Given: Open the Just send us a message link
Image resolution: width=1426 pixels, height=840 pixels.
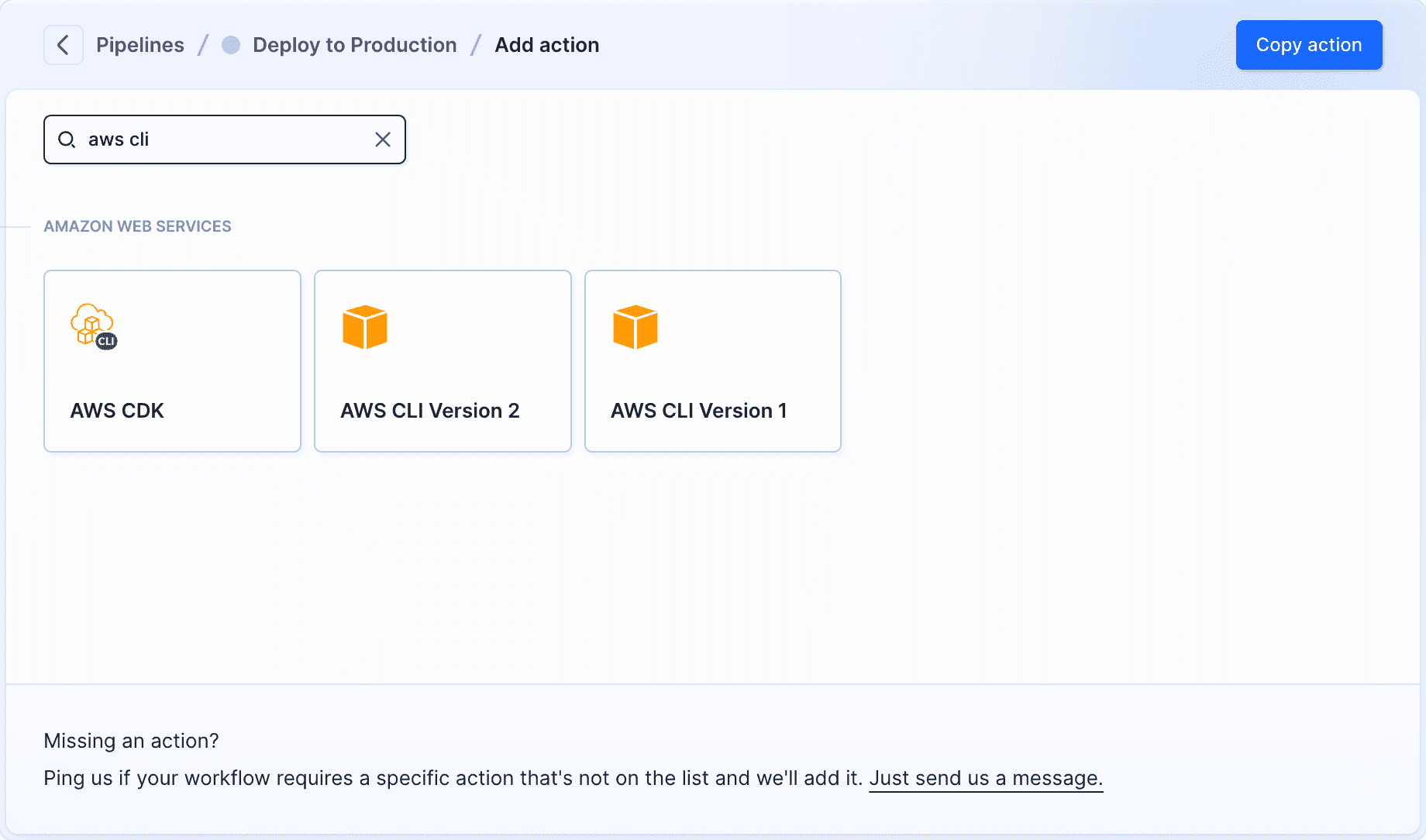Looking at the screenshot, I should click(x=986, y=778).
